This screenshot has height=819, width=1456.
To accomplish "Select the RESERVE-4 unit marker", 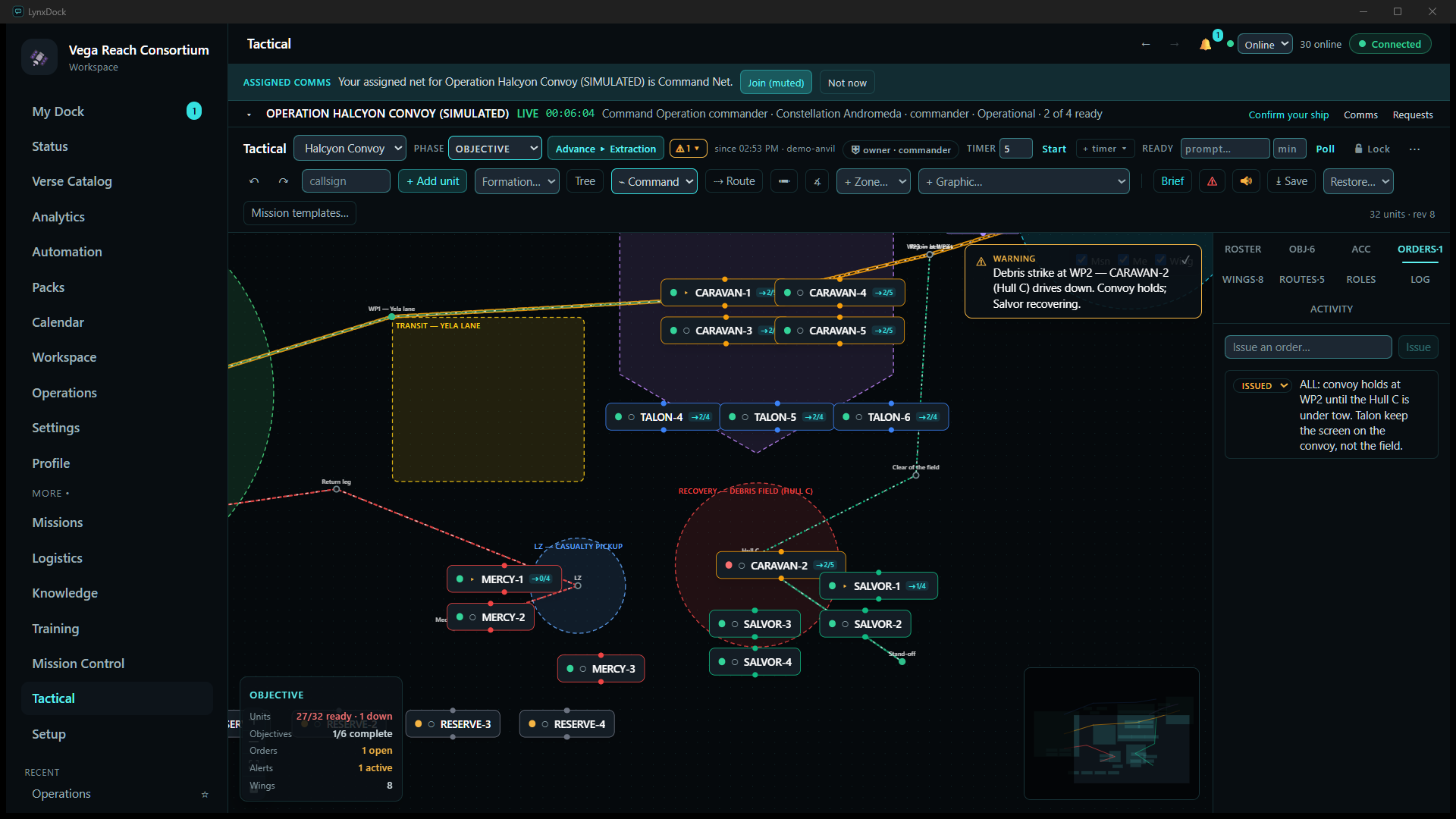I will (x=566, y=724).
